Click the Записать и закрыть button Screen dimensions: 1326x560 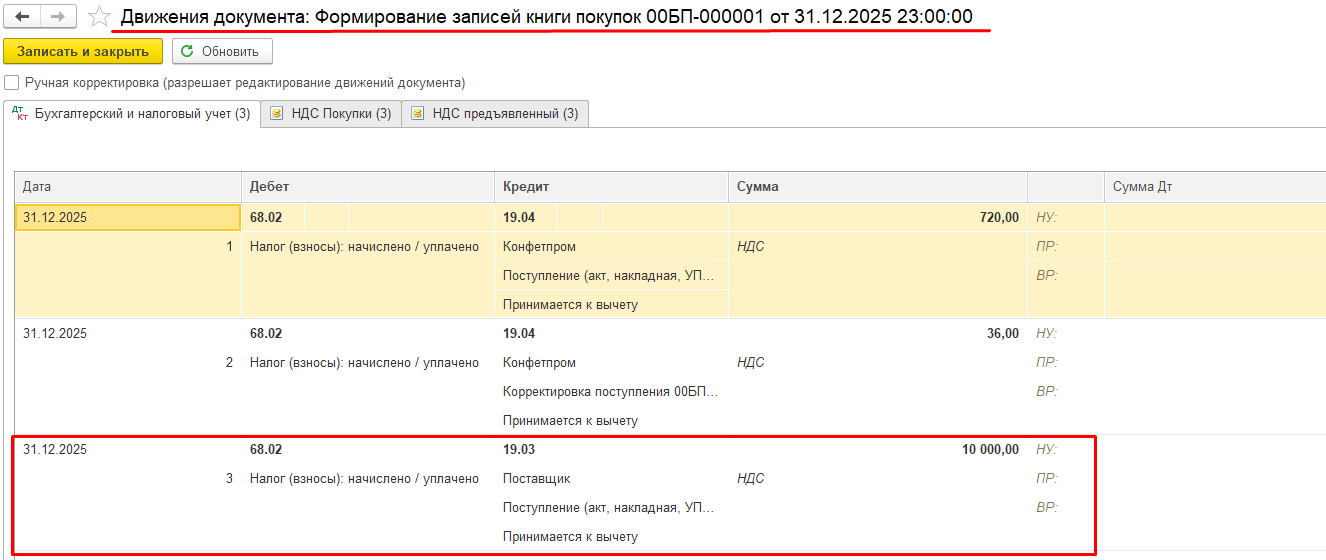click(x=83, y=51)
